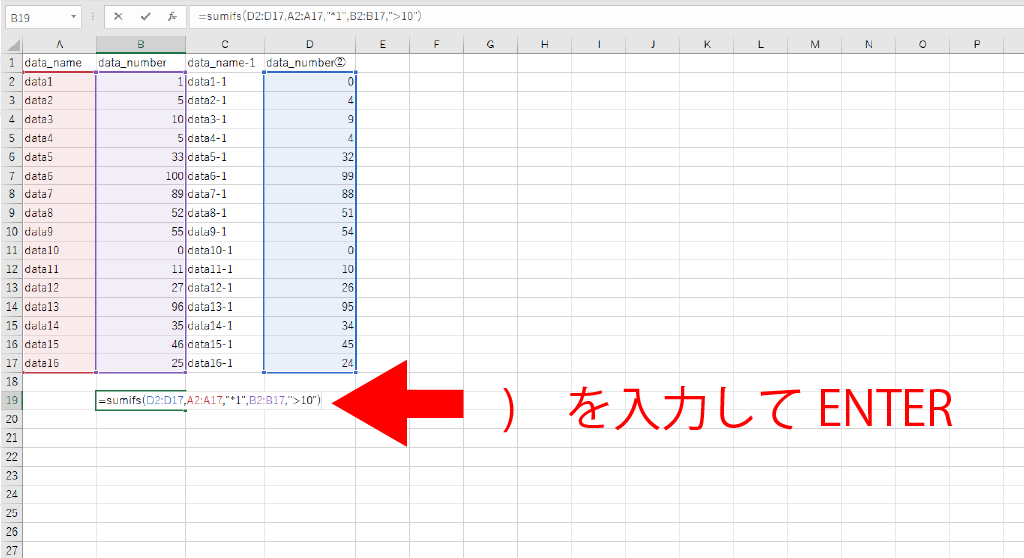The width and height of the screenshot is (1024, 558).
Task: Select column D header
Action: point(310,44)
